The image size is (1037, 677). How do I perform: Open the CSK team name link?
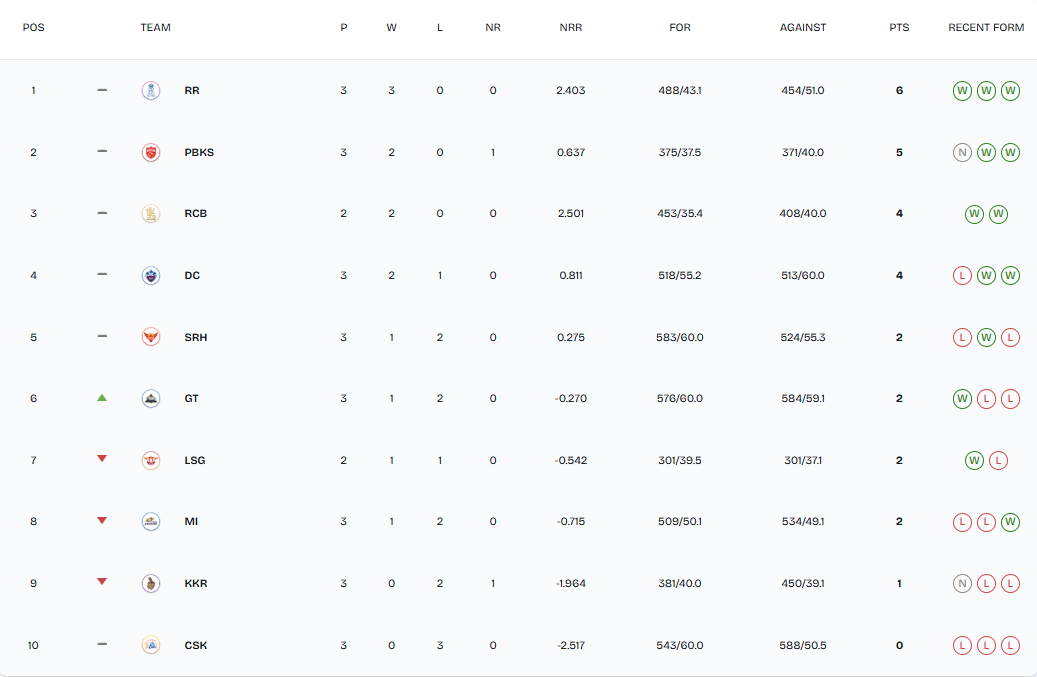click(195, 646)
